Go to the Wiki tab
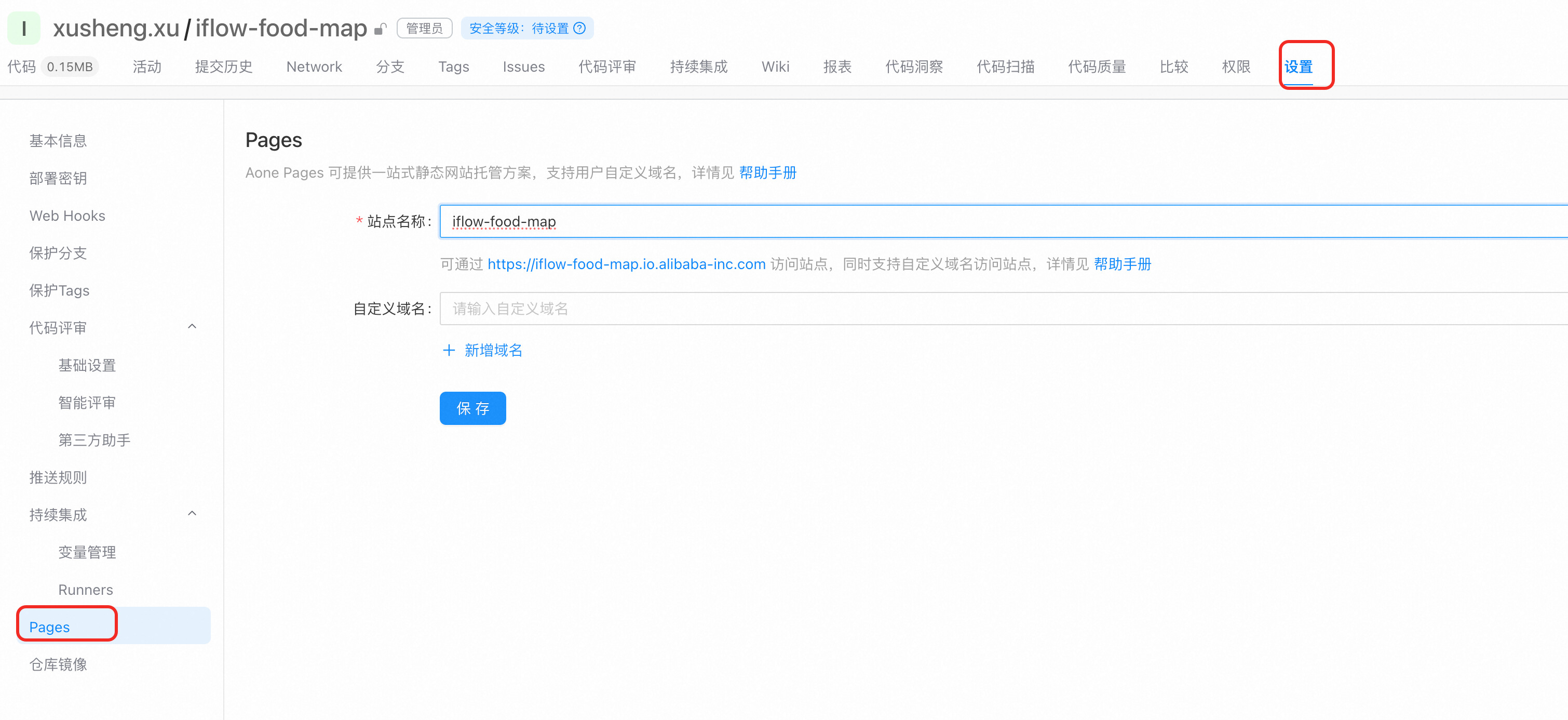Image resolution: width=1568 pixels, height=720 pixels. point(775,66)
